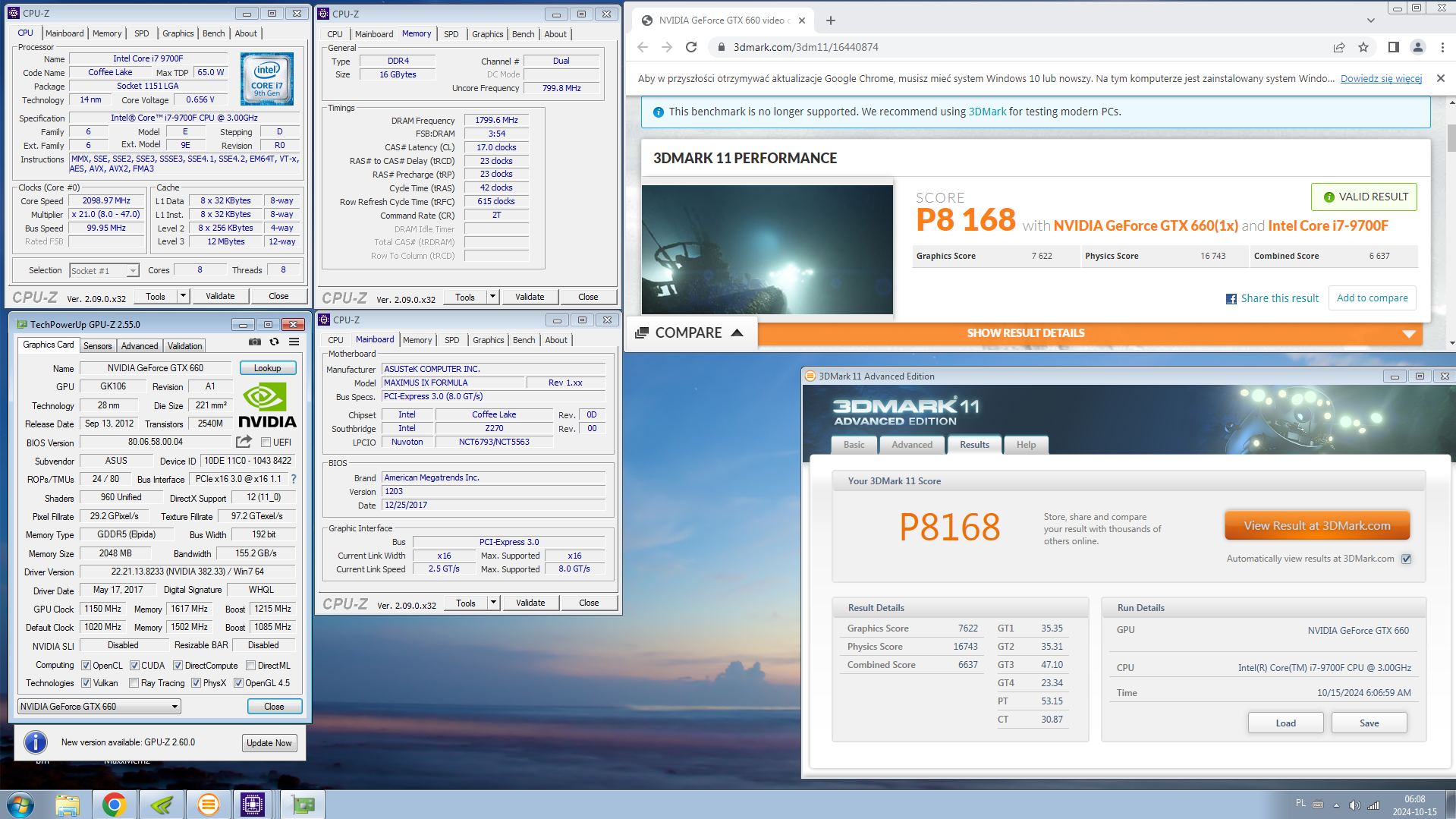Click the BIOS export arrow icon in GPU-Z
Viewport: 1456px width, 819px height.
[x=244, y=442]
